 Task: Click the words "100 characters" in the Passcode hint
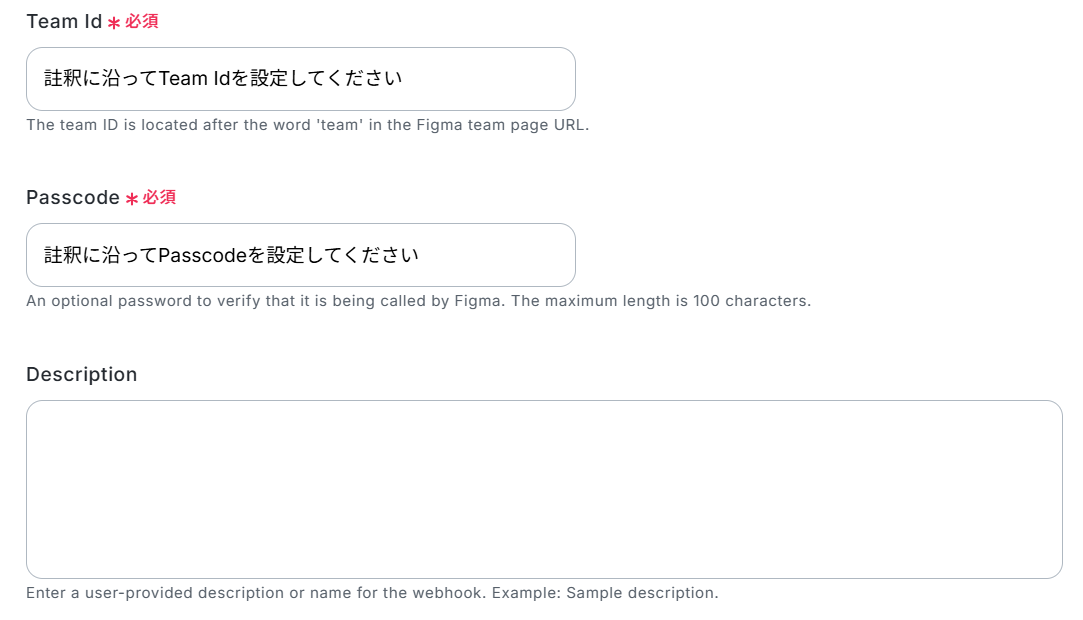[752, 301]
